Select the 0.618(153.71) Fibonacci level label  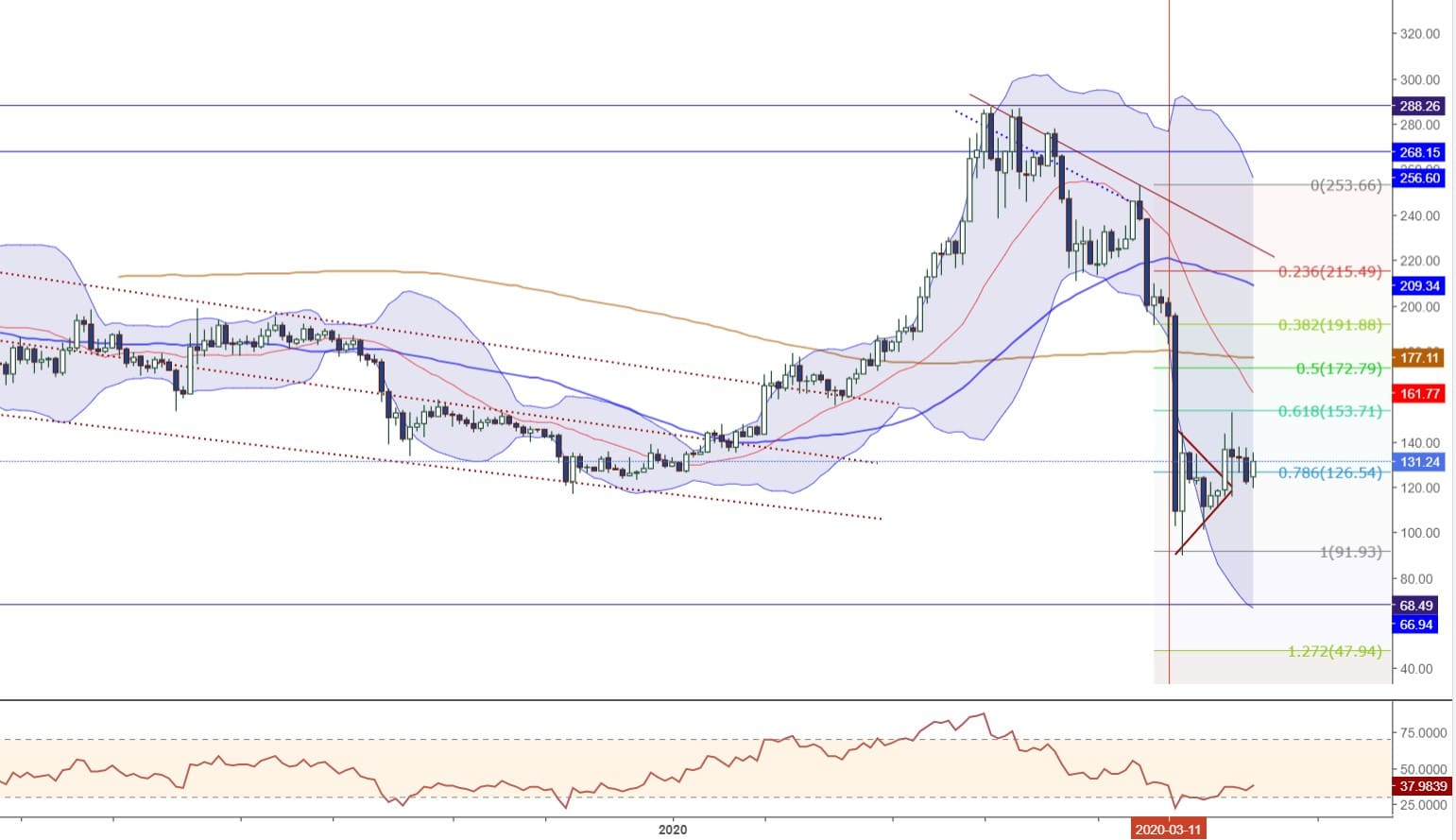1329,411
